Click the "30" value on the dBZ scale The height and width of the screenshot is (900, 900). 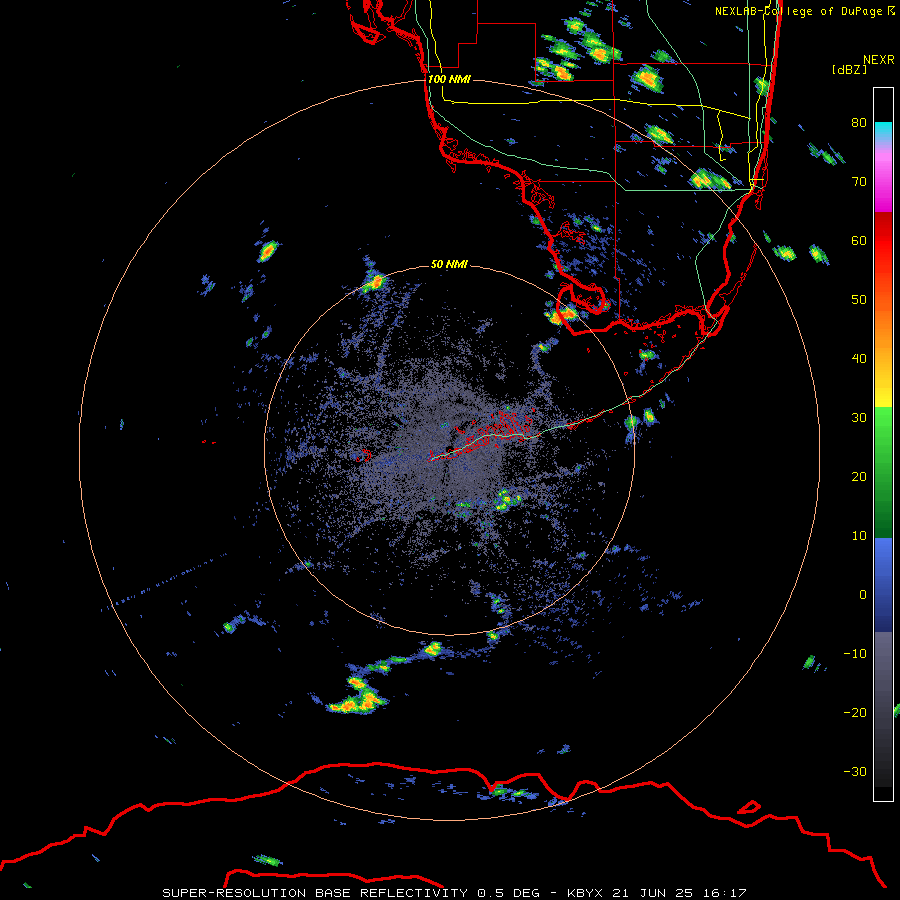[x=859, y=418]
